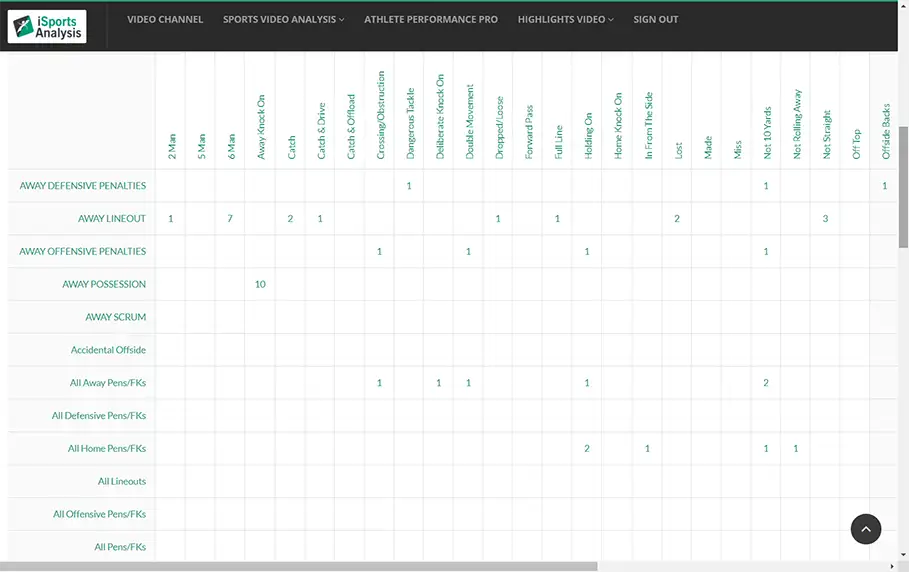Expand the Highlights Video dropdown
Viewport: 909px width, 572px height.
pyautogui.click(x=565, y=20)
